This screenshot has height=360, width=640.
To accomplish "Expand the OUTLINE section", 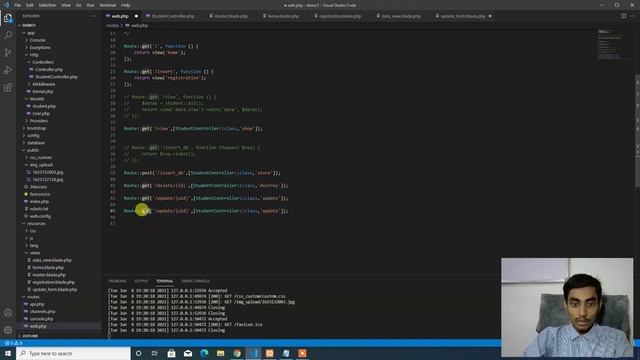I will pyautogui.click(x=30, y=336).
